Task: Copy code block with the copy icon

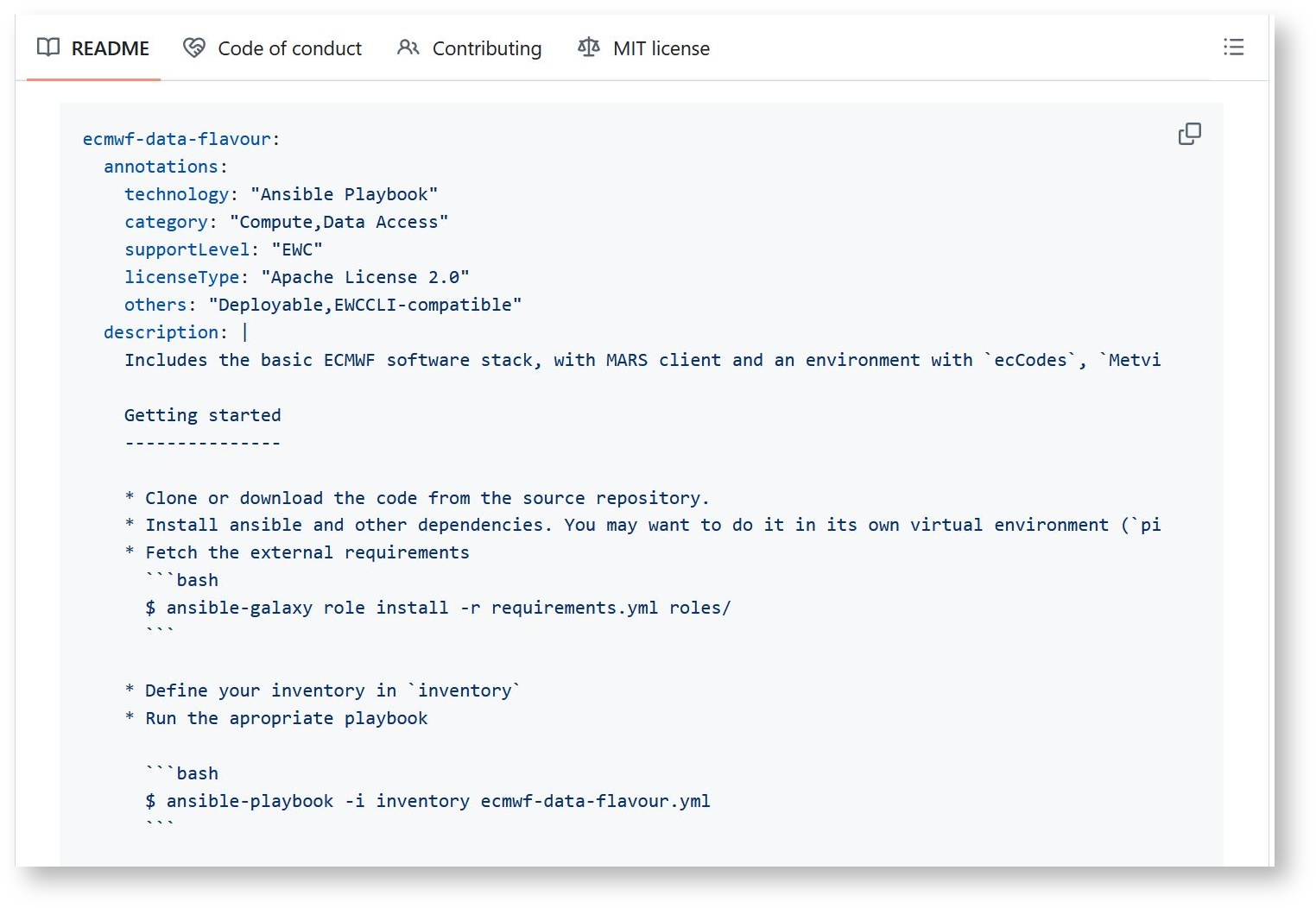Action: pyautogui.click(x=1189, y=134)
